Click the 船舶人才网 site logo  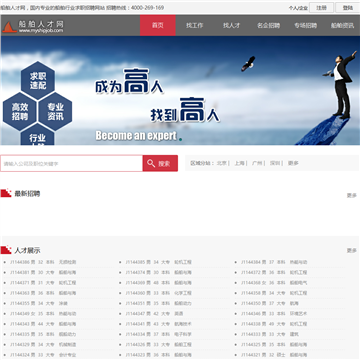[x=33, y=27]
